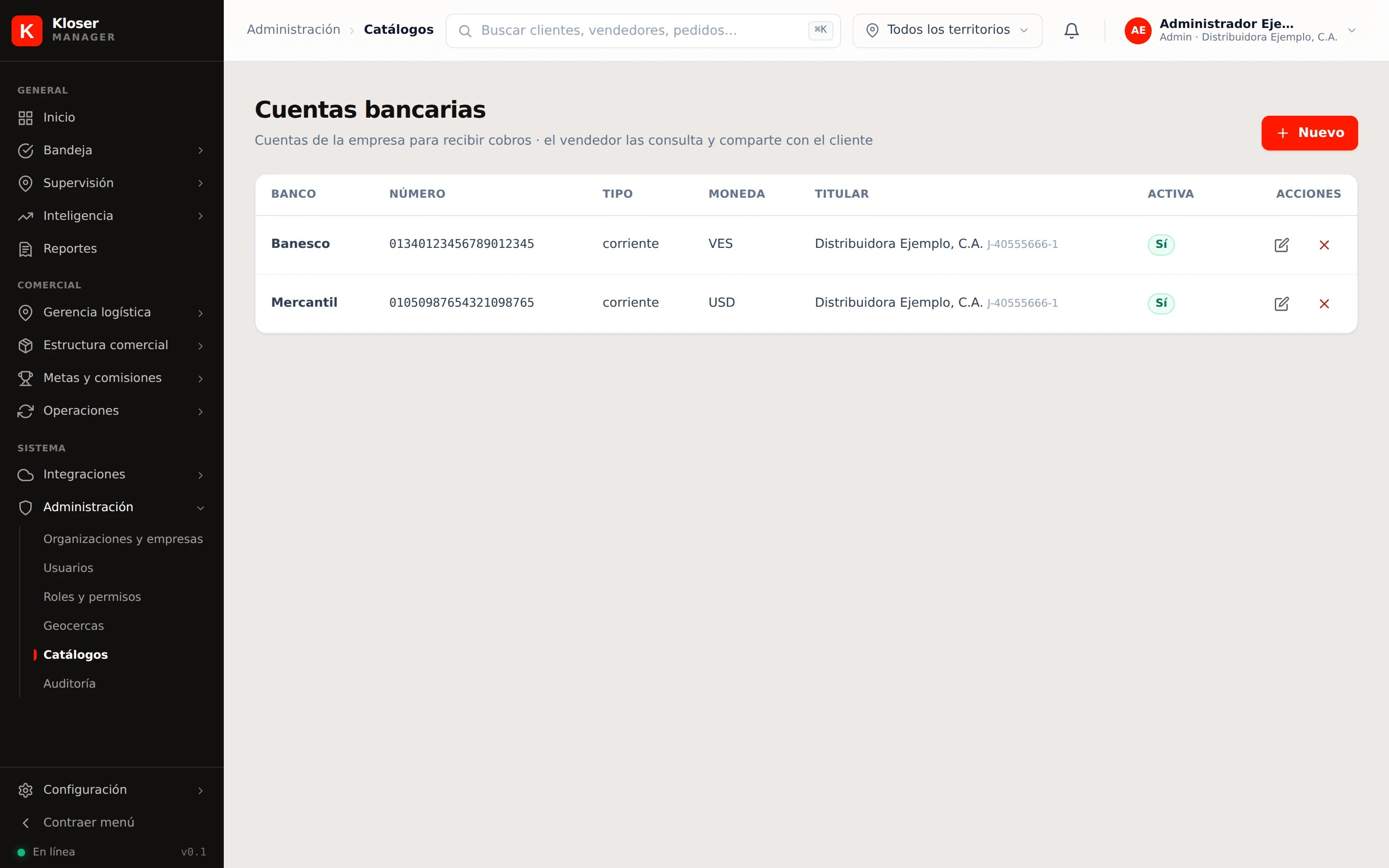Click the Sí badge for Banesco
Image resolution: width=1389 pixels, height=868 pixels.
[x=1160, y=244]
